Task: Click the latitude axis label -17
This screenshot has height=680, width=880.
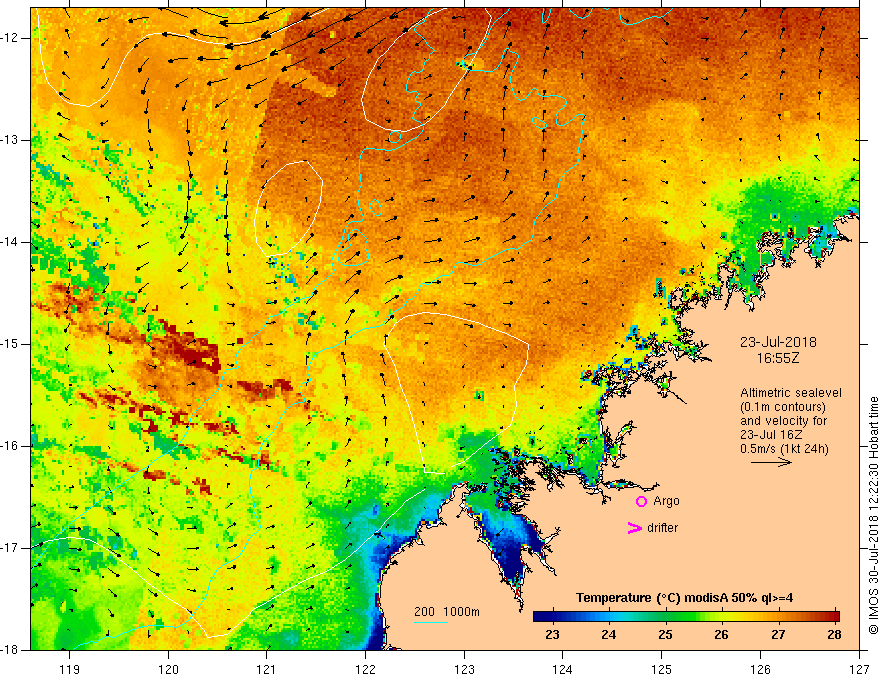Action: (10, 548)
